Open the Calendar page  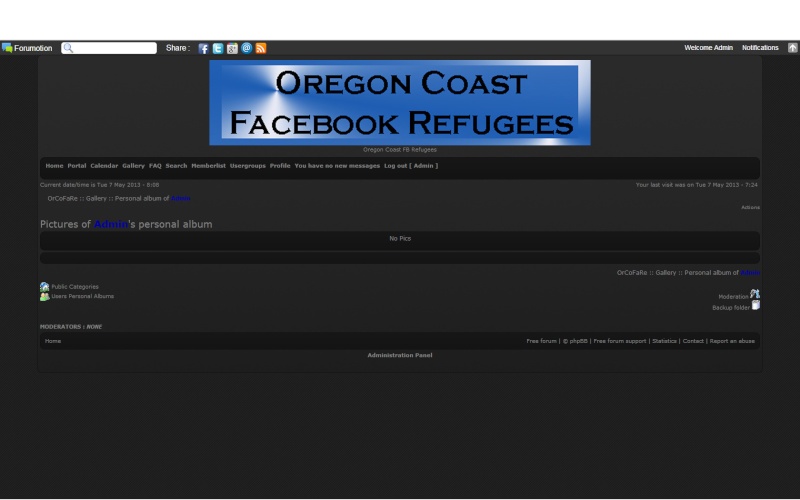[104, 166]
